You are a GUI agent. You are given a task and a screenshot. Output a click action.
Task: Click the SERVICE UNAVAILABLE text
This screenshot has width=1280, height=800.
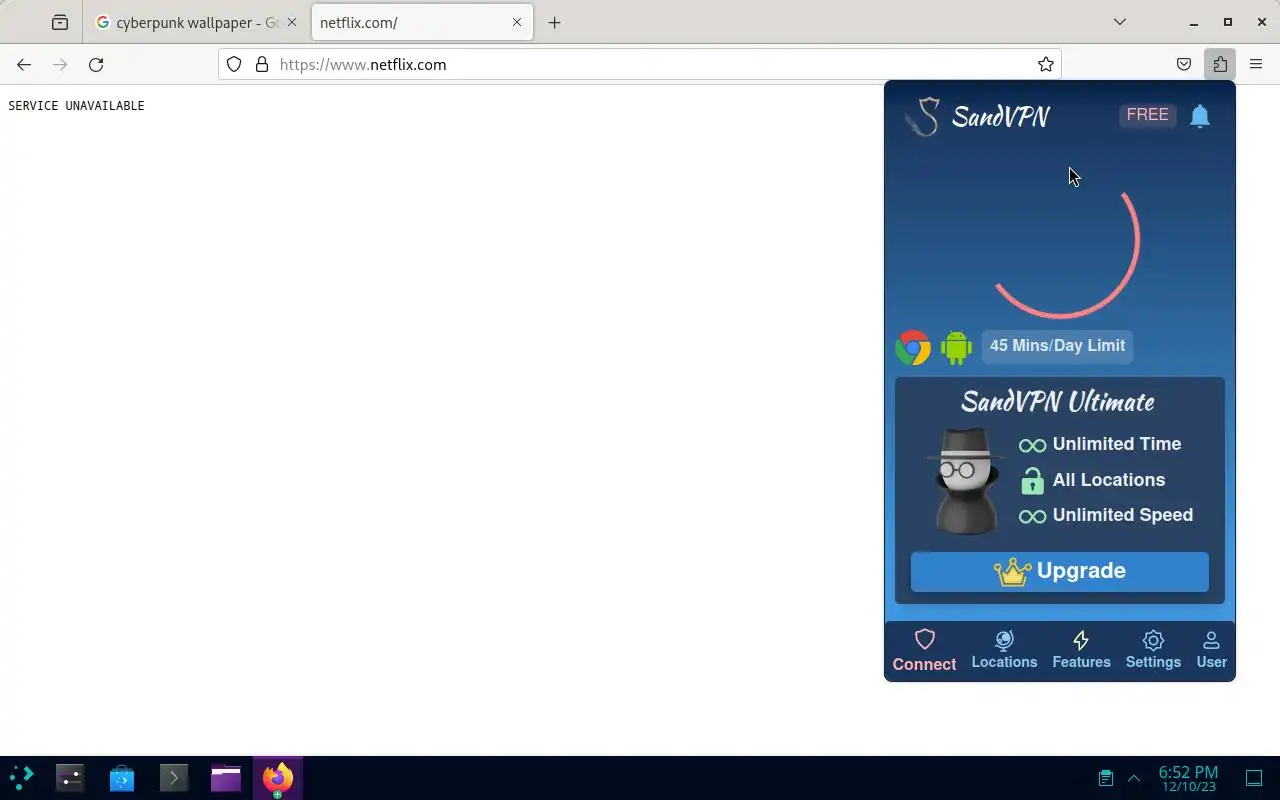point(76,106)
